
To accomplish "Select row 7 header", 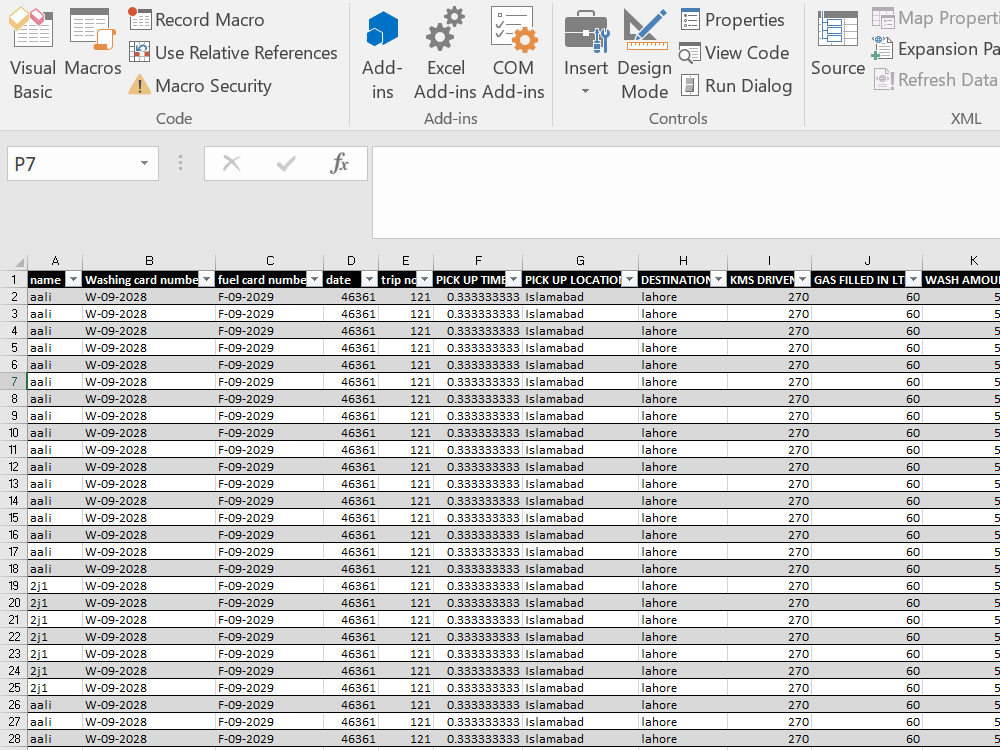I will pos(13,382).
